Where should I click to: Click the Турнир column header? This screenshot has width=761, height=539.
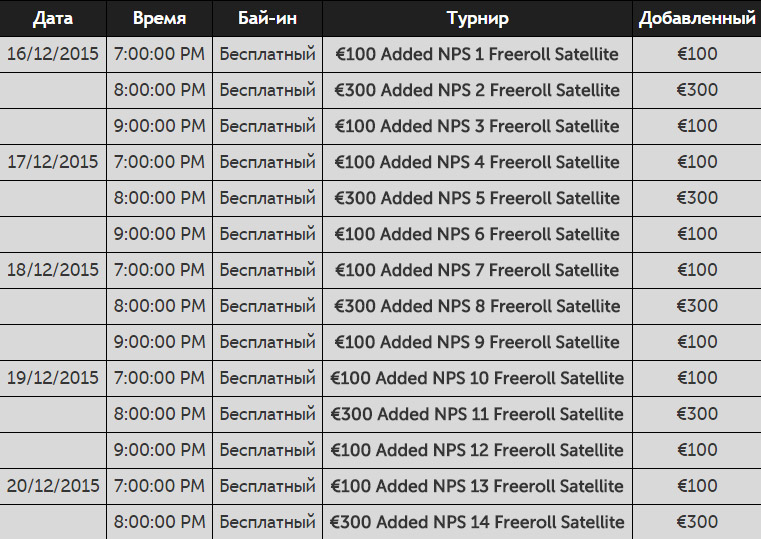click(478, 18)
